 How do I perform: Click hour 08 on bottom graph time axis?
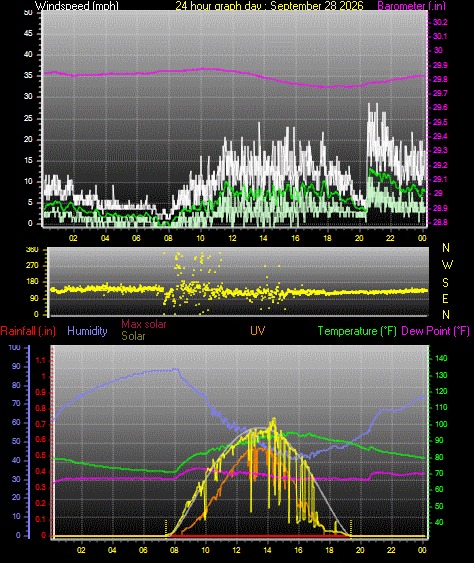click(x=174, y=550)
